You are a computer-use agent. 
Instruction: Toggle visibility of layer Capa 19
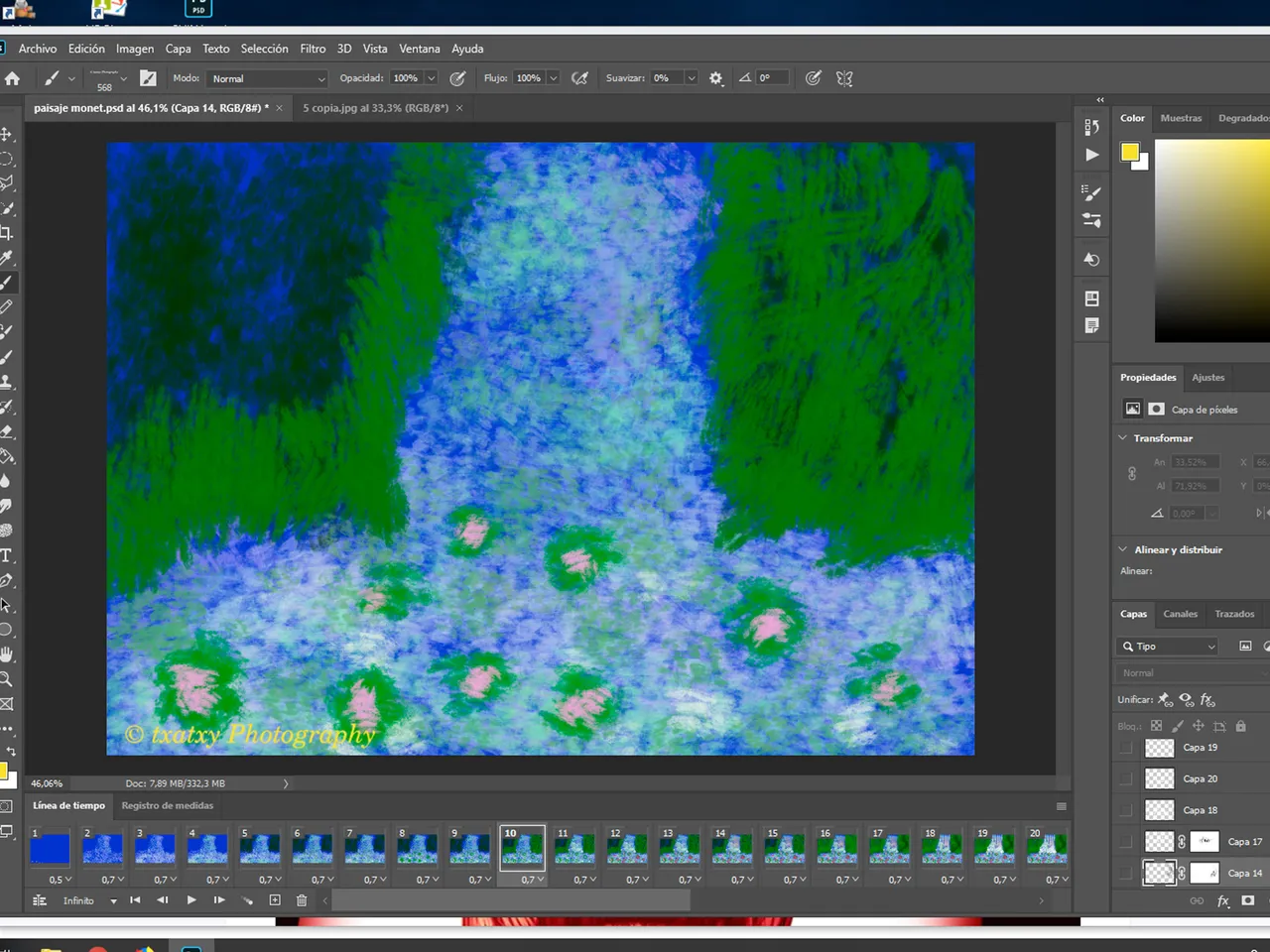click(x=1125, y=748)
